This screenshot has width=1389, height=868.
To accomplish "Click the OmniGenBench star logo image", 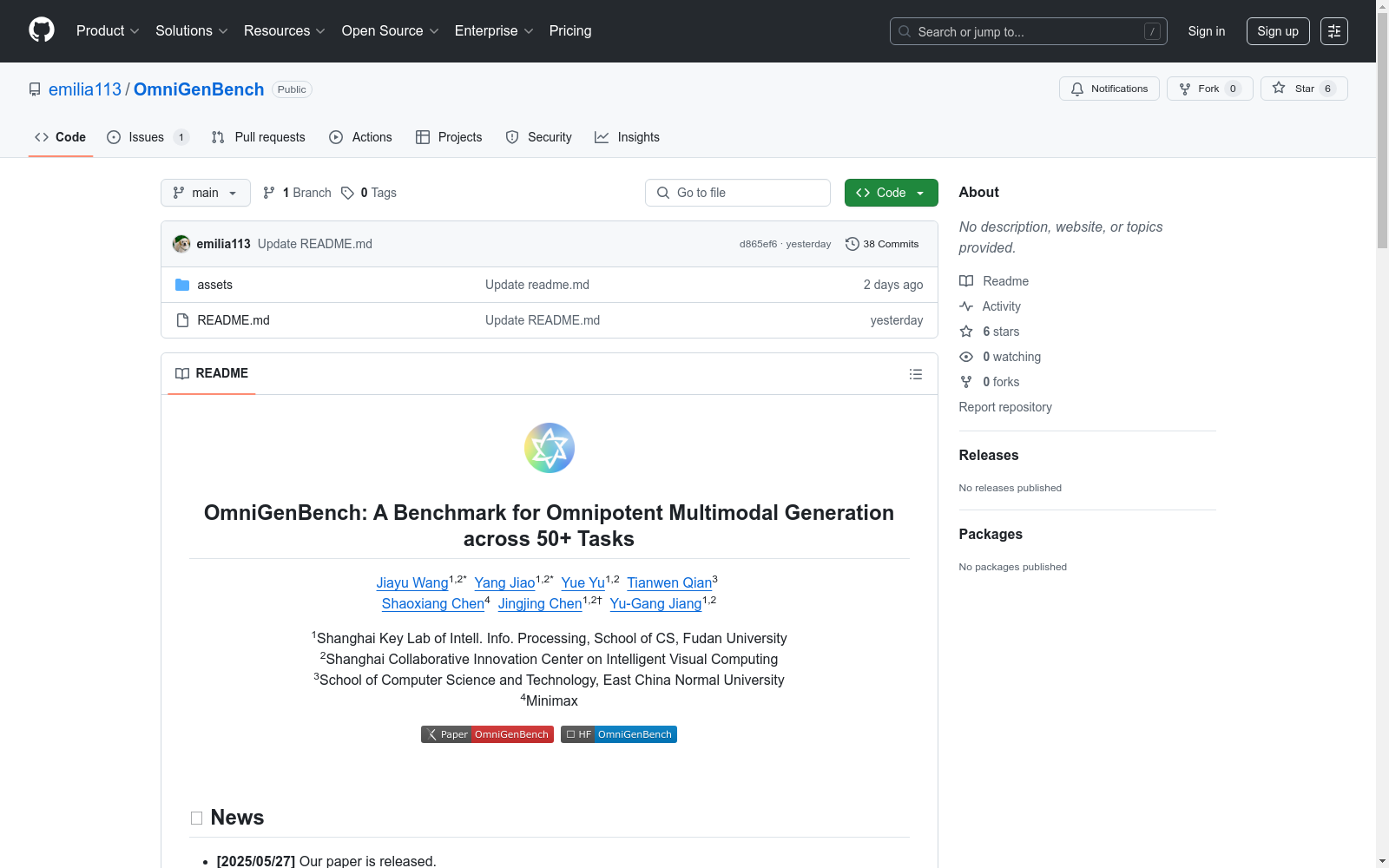I will [550, 448].
